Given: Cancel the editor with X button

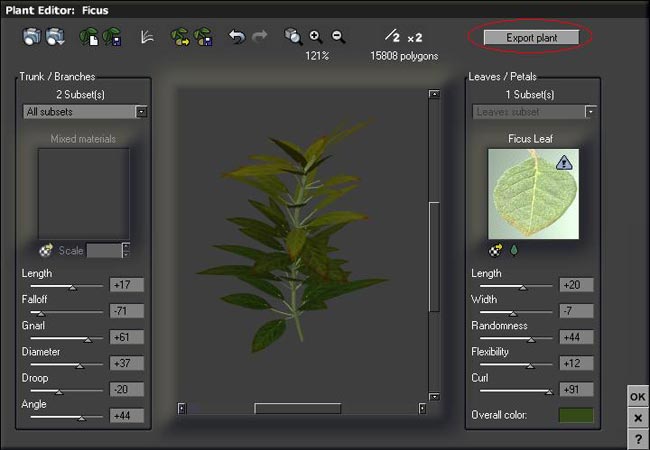Looking at the screenshot, I should coord(638,418).
